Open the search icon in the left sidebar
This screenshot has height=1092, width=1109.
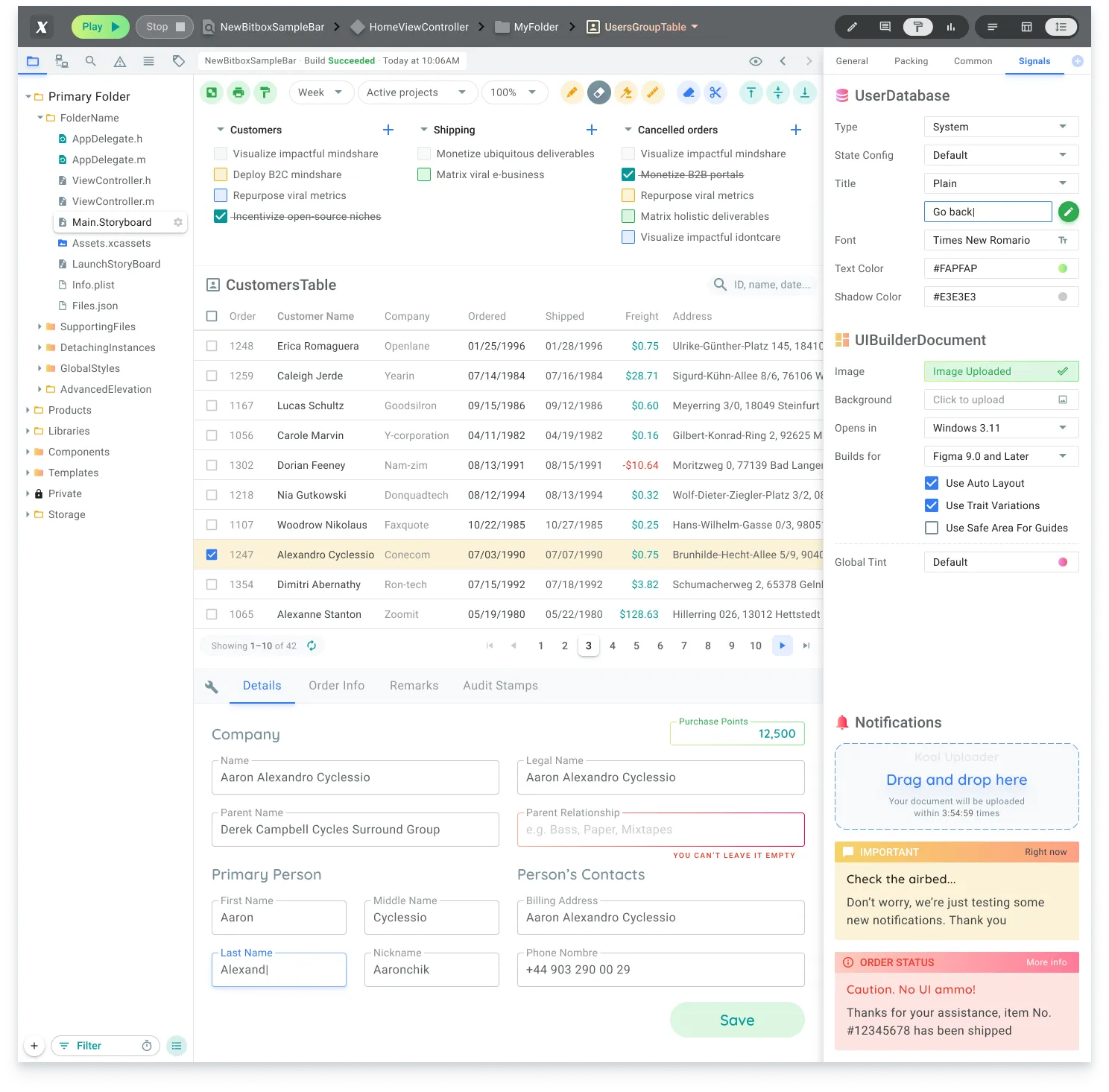click(x=90, y=61)
